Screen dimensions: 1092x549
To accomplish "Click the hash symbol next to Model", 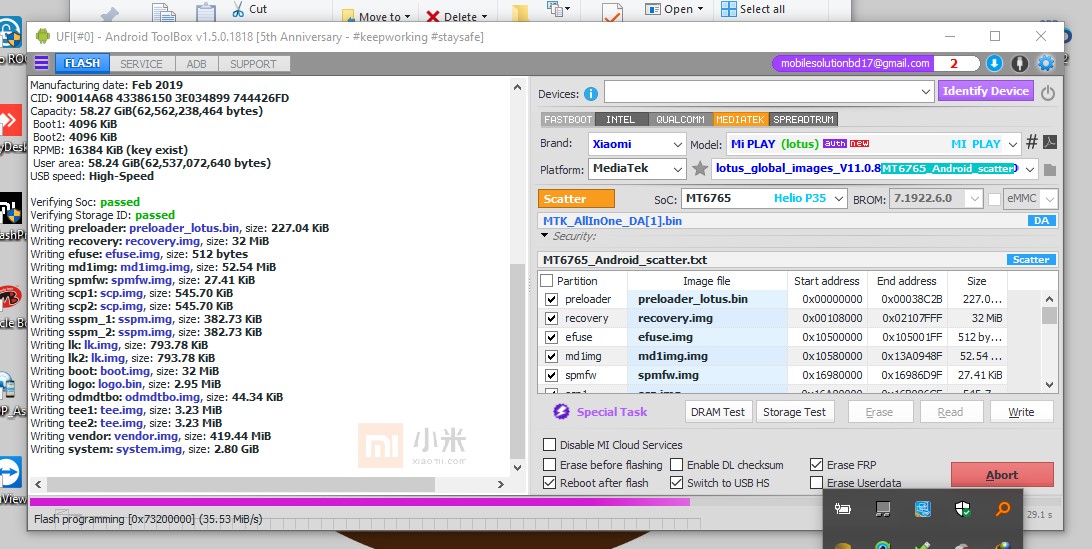I will coord(1031,143).
